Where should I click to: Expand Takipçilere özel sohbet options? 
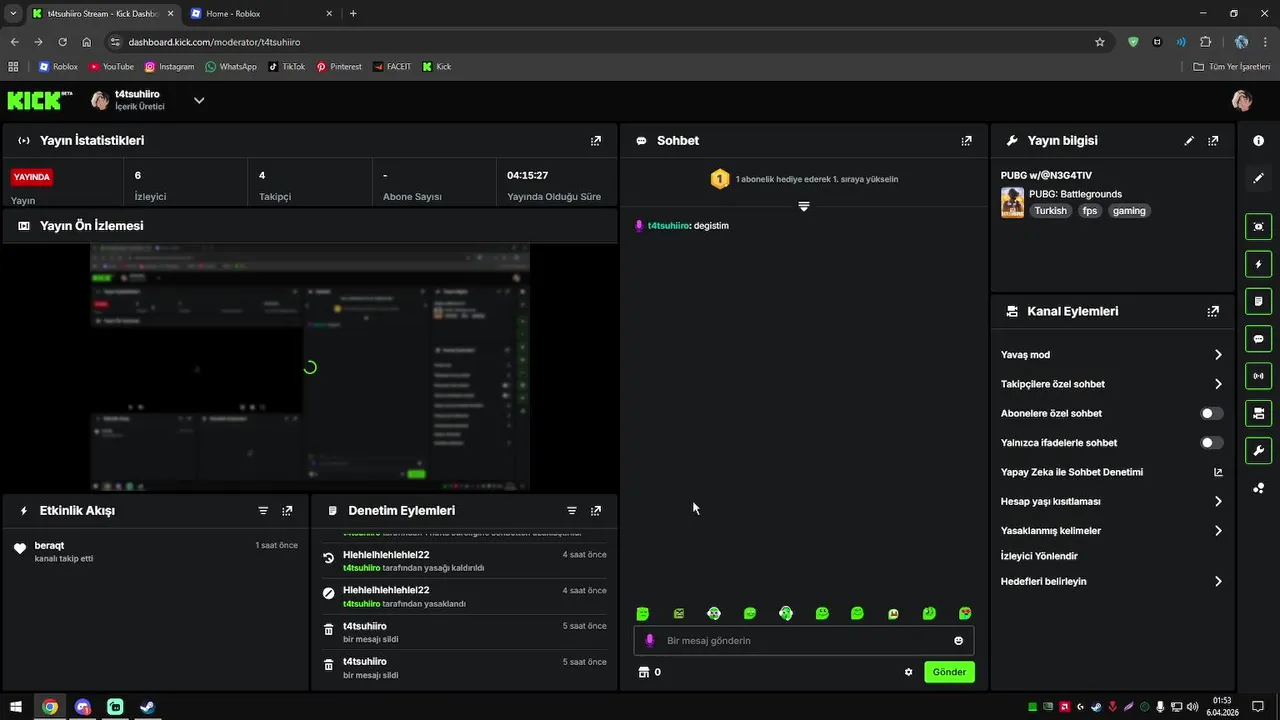pos(1218,384)
